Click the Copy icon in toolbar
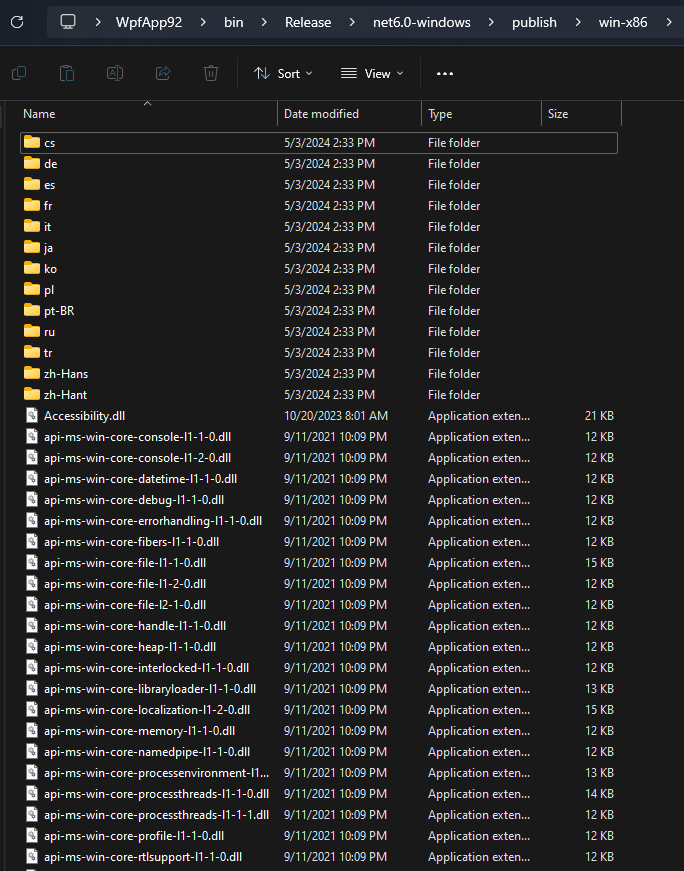Image resolution: width=684 pixels, height=871 pixels. click(19, 73)
